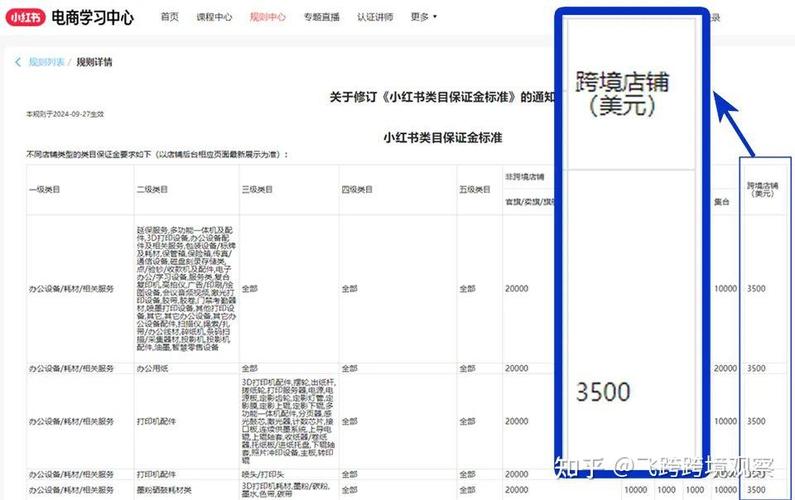Click the 办公用纸 cell
The height and width of the screenshot is (500, 795).
(x=152, y=368)
